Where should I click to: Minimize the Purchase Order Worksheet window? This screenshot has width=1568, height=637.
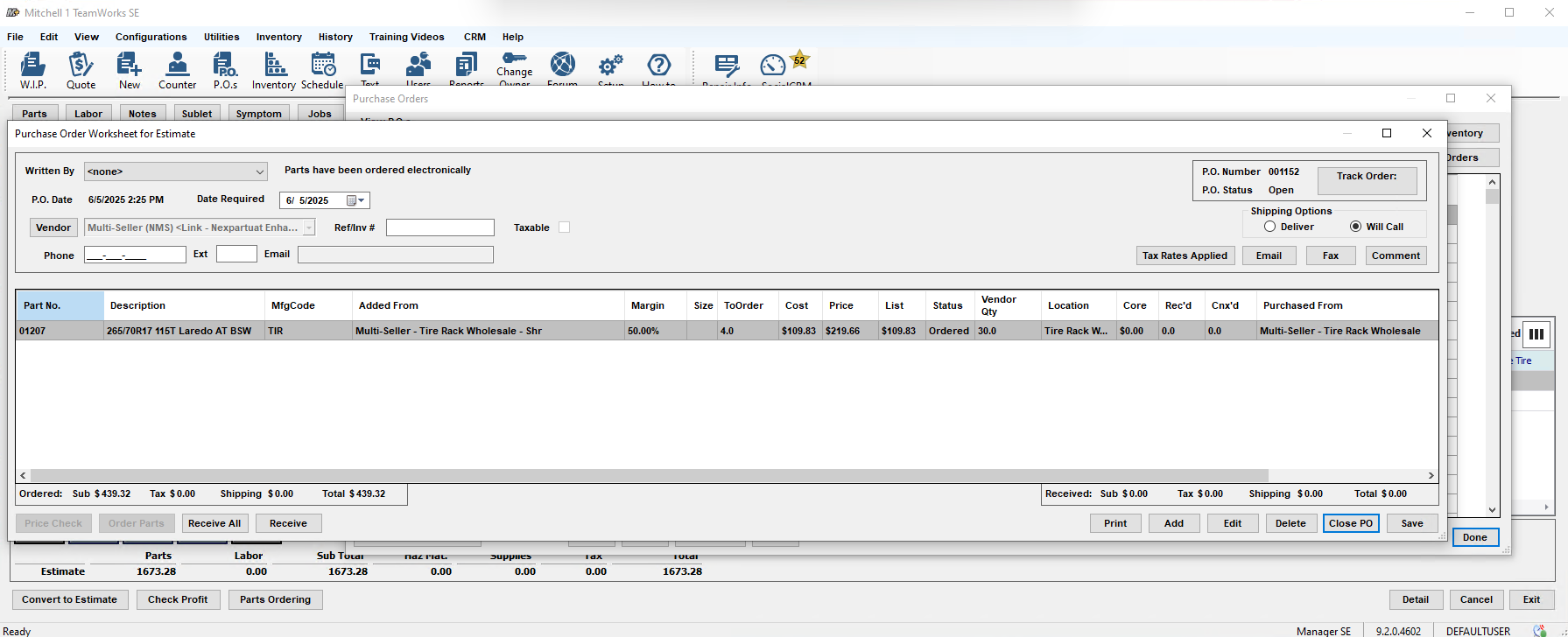pos(1347,133)
